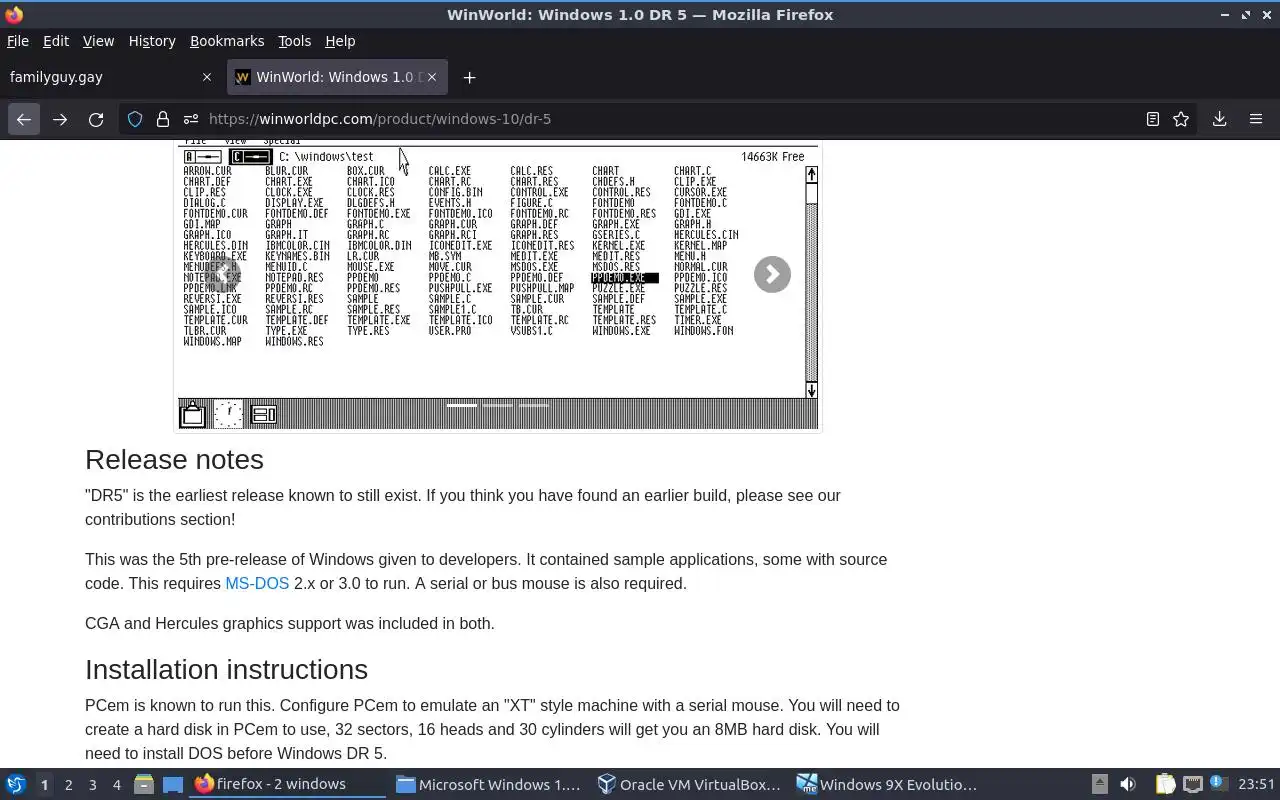The image size is (1280, 800).
Task: Switch to virtual desktop 3
Action: (92, 785)
